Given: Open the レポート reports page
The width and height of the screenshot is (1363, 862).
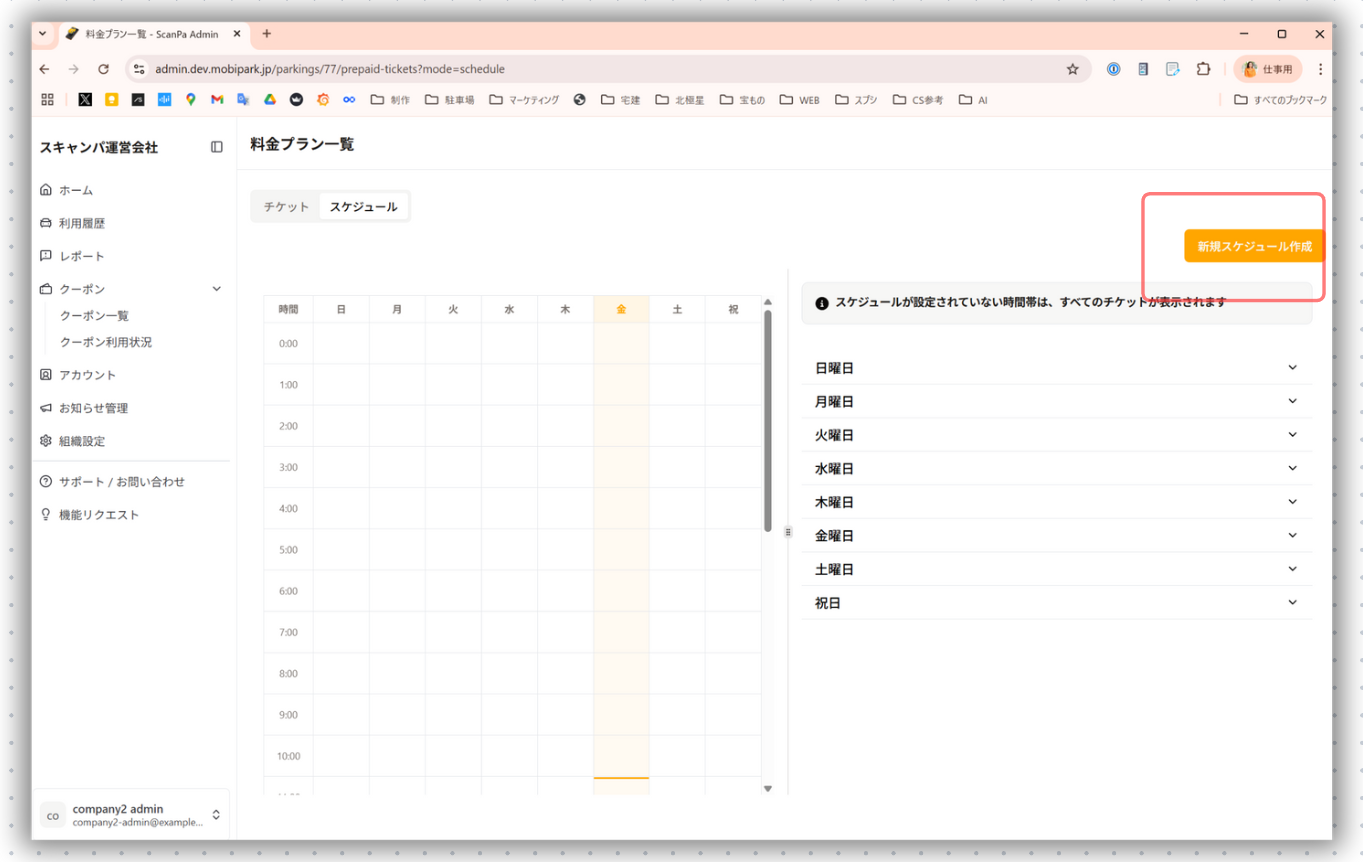Looking at the screenshot, I should click(x=81, y=256).
